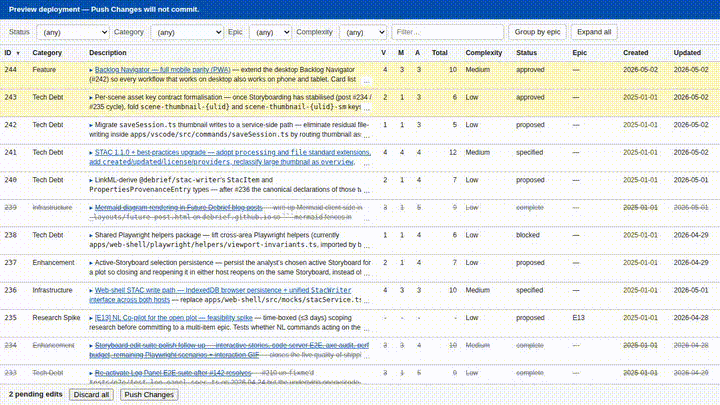Click 'Feature' category in row 244
Image resolution: width=720 pixels, height=405 pixels.
click(x=44, y=70)
